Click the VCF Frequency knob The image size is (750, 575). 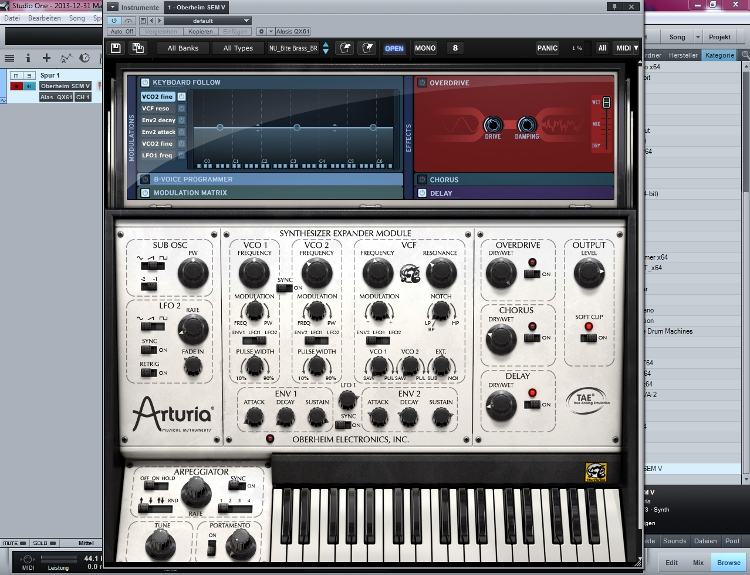pos(378,273)
